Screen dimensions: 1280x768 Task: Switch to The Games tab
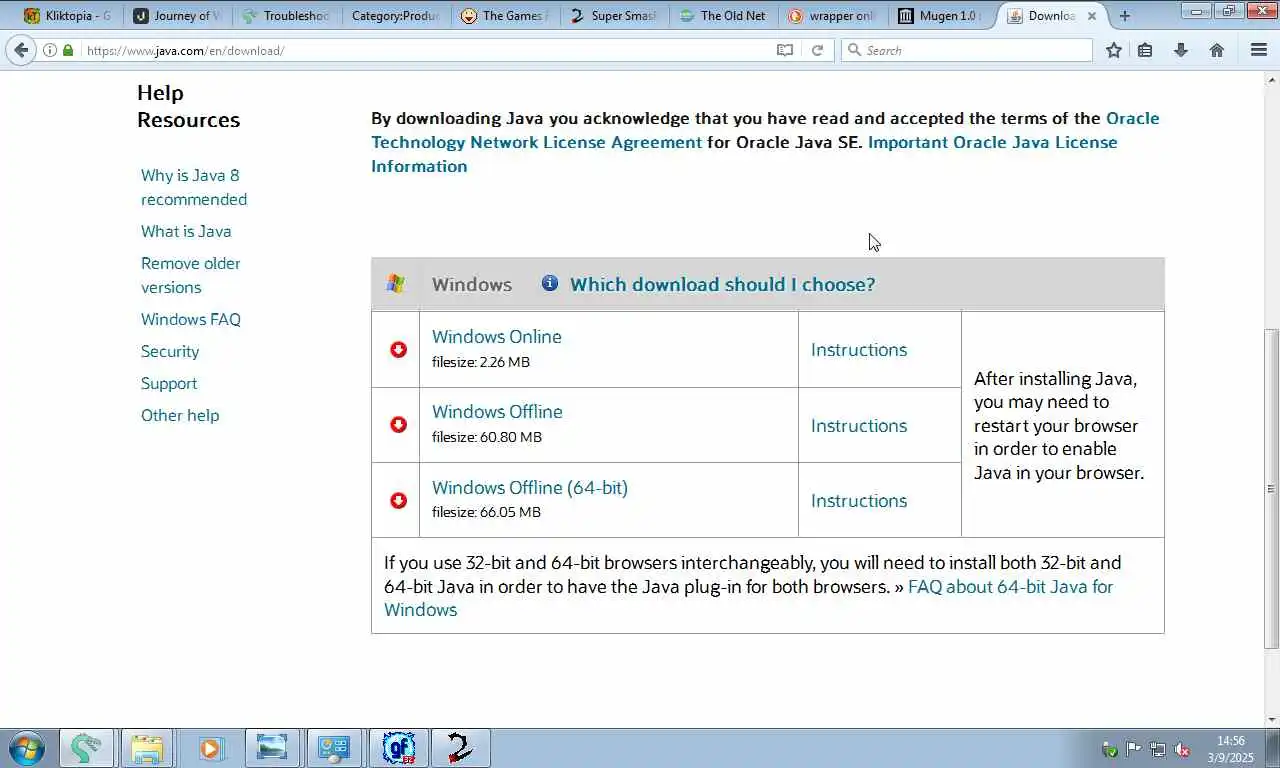505,16
